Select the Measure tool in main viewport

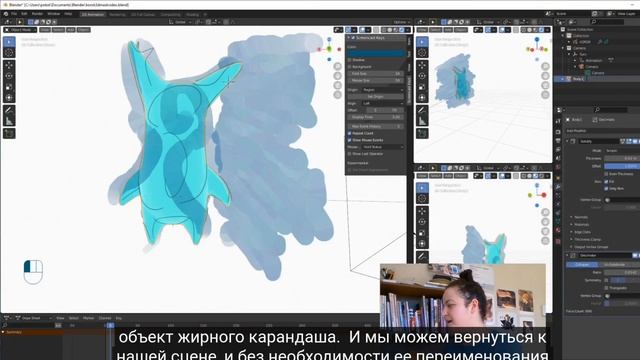tap(9, 120)
